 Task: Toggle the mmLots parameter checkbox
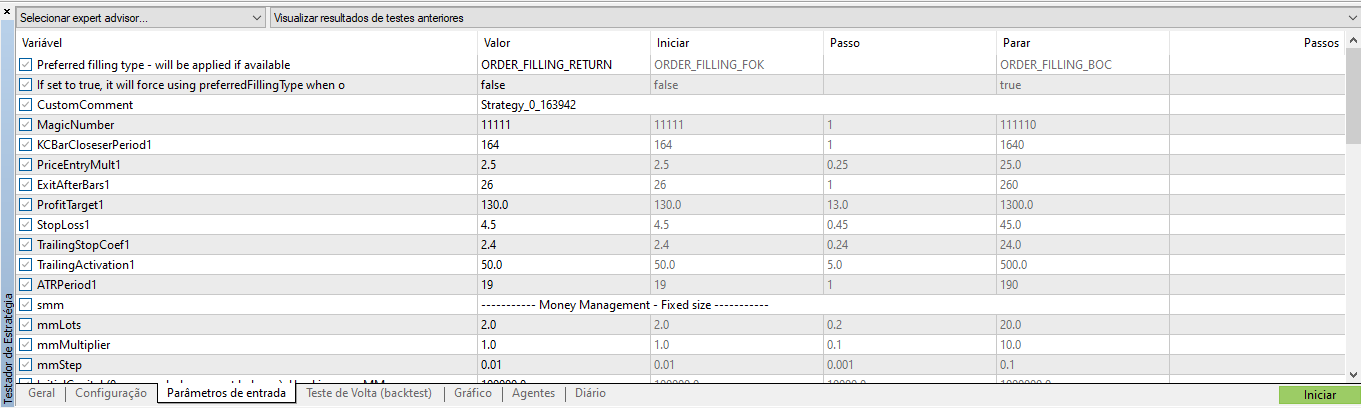25,325
